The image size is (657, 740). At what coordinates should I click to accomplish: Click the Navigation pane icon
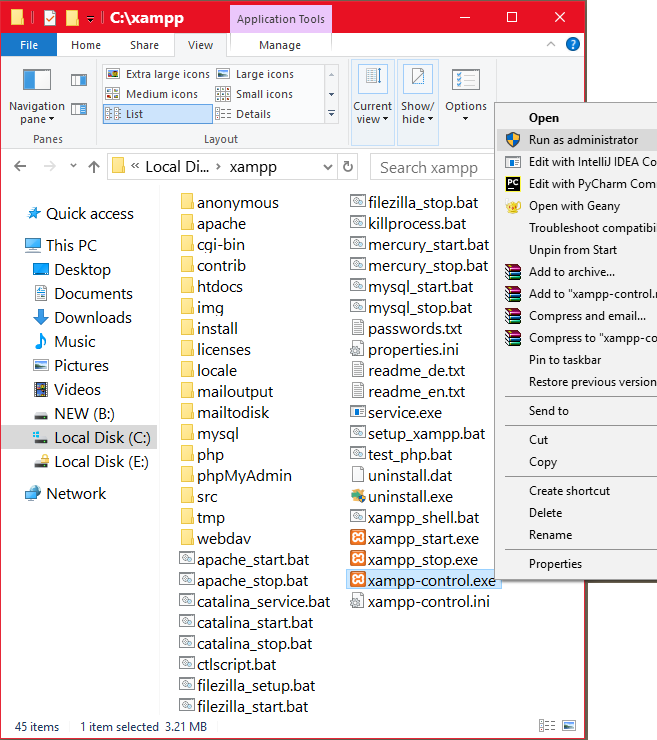[37, 79]
